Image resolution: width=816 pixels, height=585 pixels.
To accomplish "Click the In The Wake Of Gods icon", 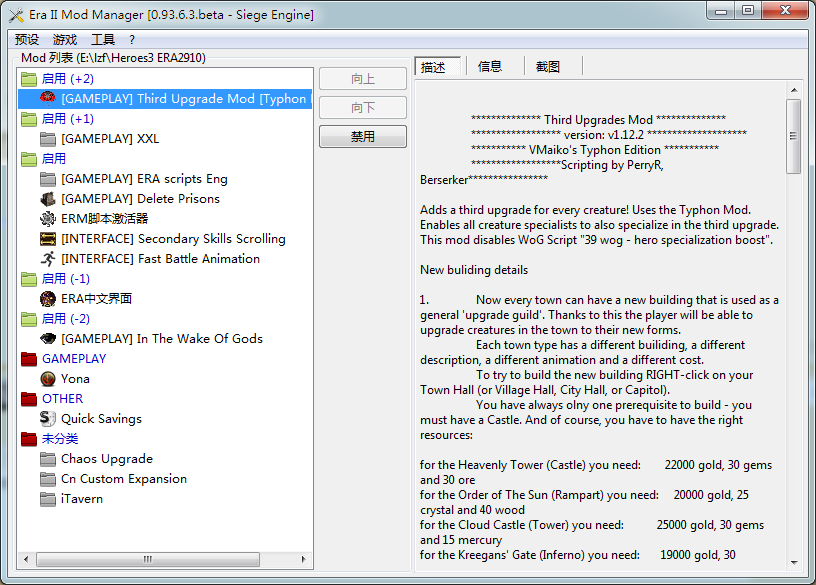I will [x=48, y=339].
